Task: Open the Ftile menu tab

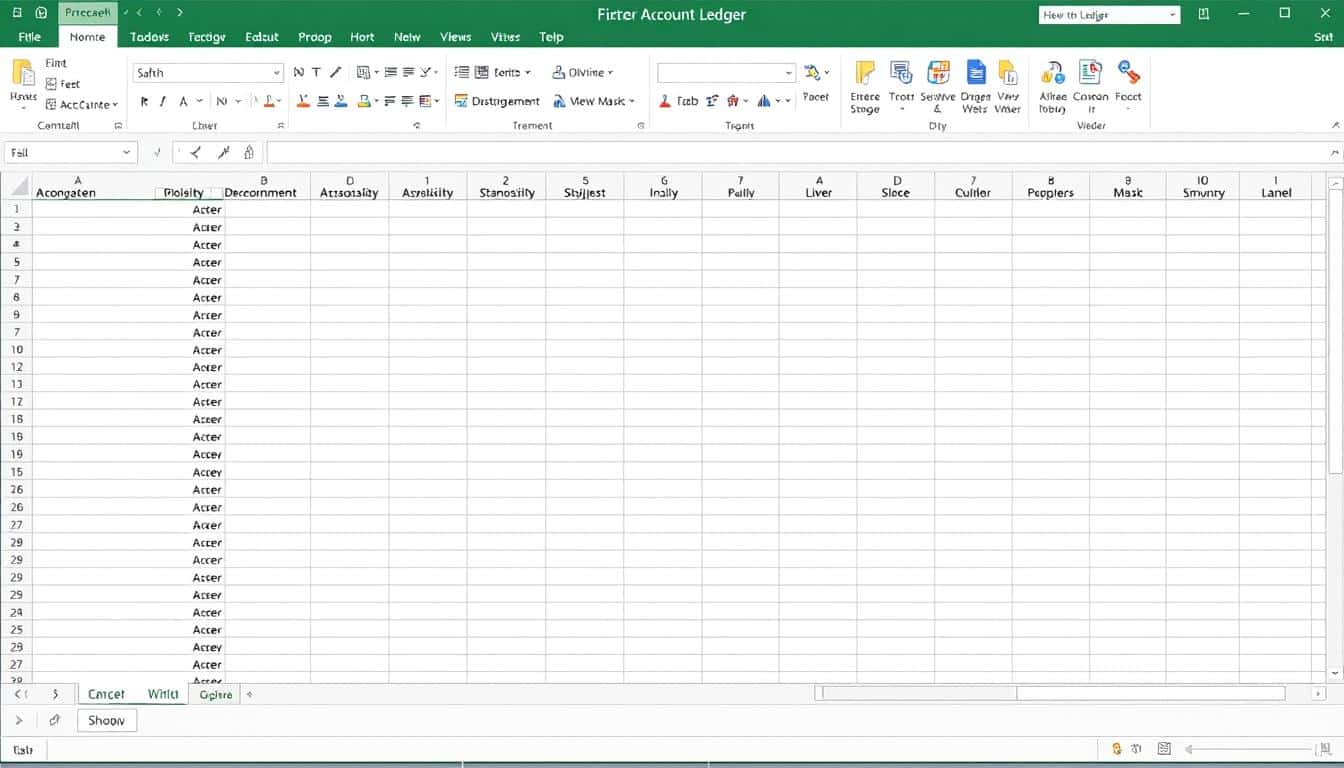Action: click(x=29, y=37)
